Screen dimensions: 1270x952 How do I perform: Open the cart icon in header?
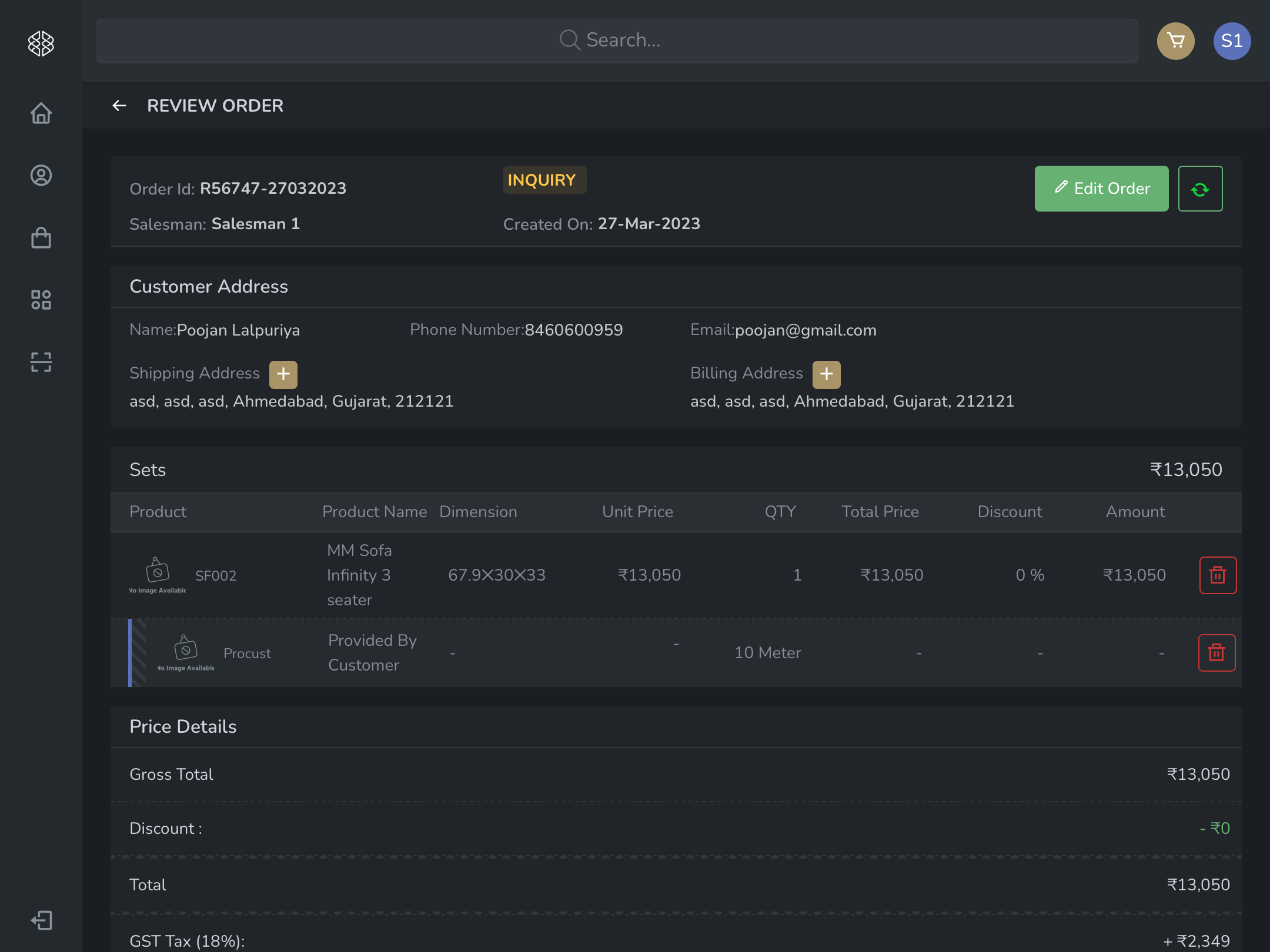click(x=1176, y=41)
